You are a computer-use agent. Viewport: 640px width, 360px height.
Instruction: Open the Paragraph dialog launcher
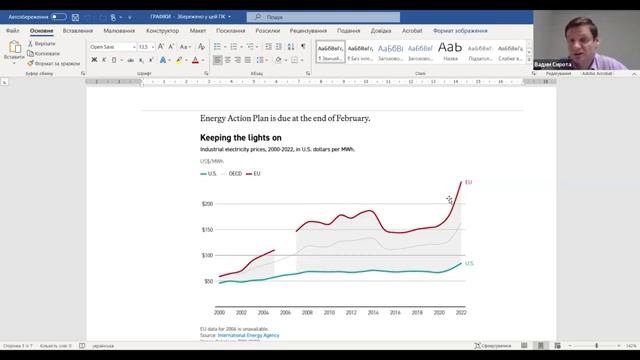308,73
